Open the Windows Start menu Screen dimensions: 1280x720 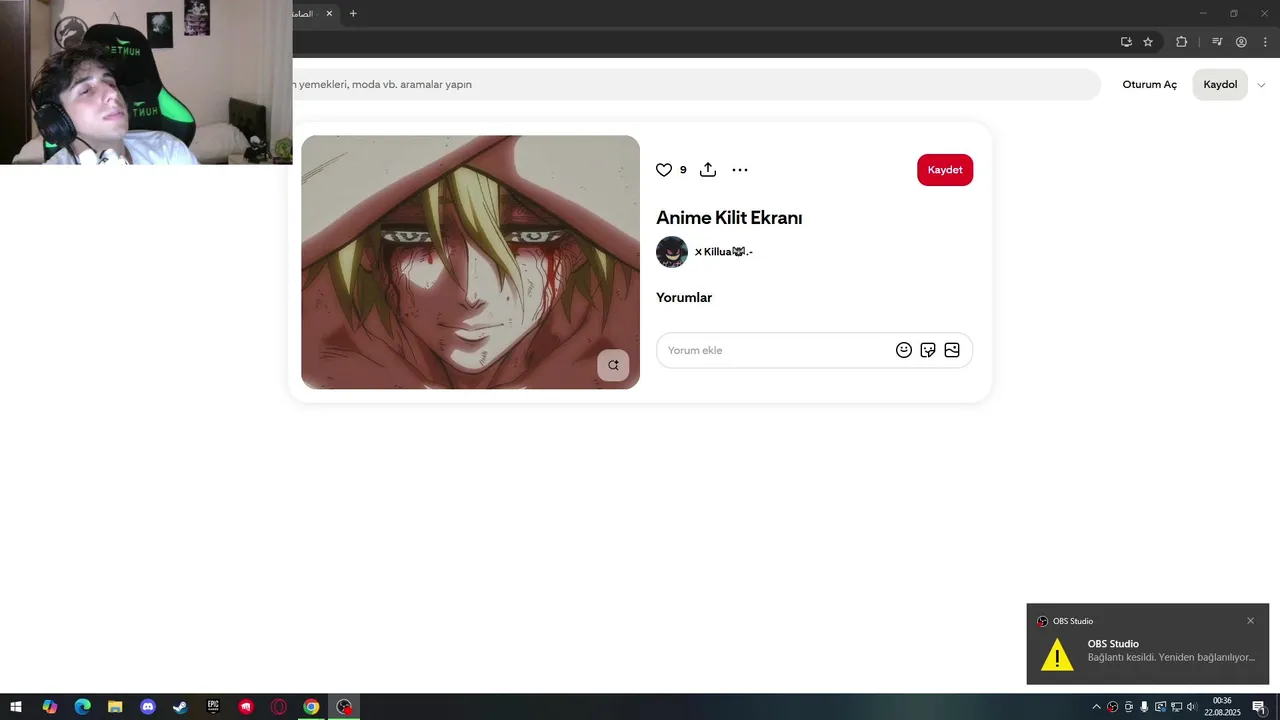point(16,707)
